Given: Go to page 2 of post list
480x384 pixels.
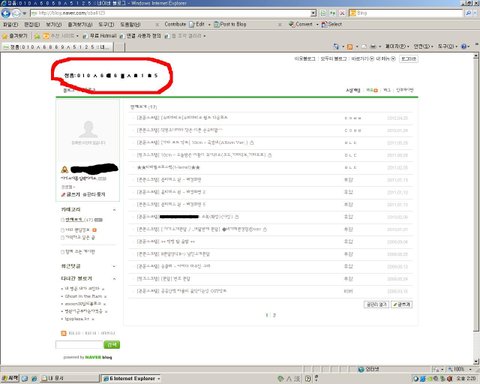Looking at the screenshot, I should 274,315.
